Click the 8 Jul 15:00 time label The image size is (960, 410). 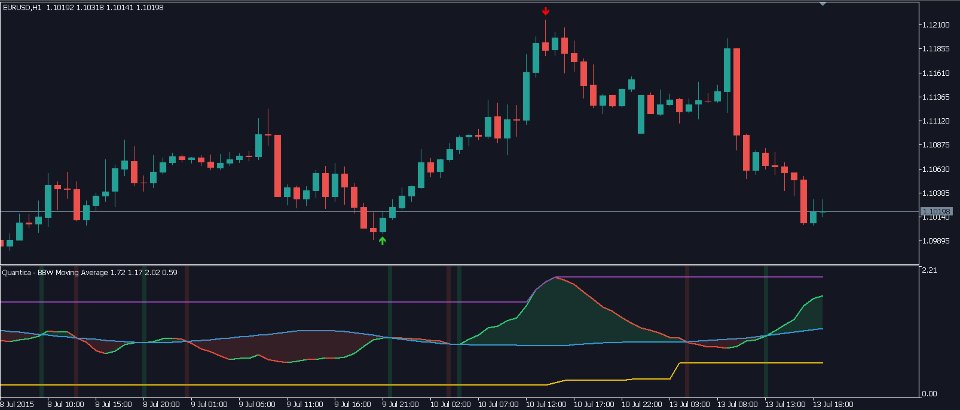click(x=113, y=404)
